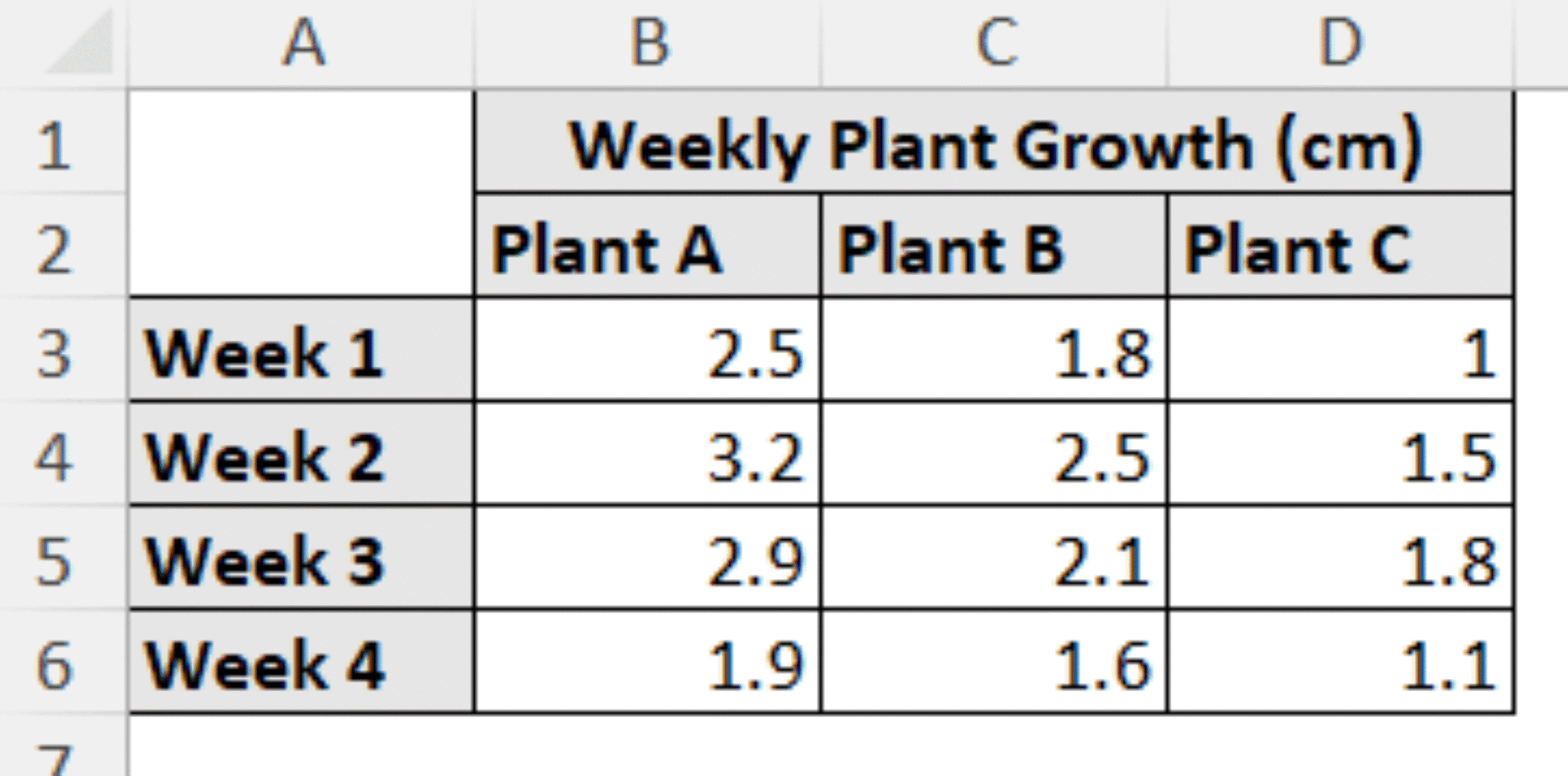Select the Plant A header cell

648,247
